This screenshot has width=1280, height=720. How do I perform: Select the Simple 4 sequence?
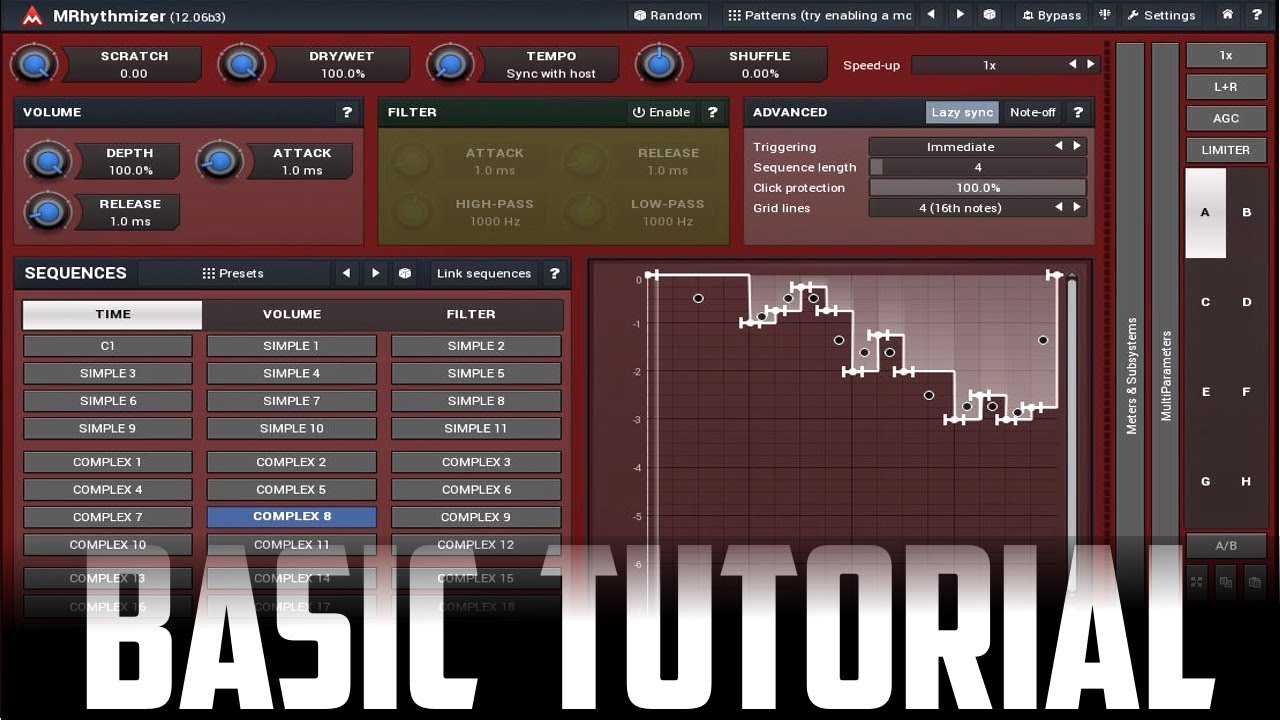(291, 373)
